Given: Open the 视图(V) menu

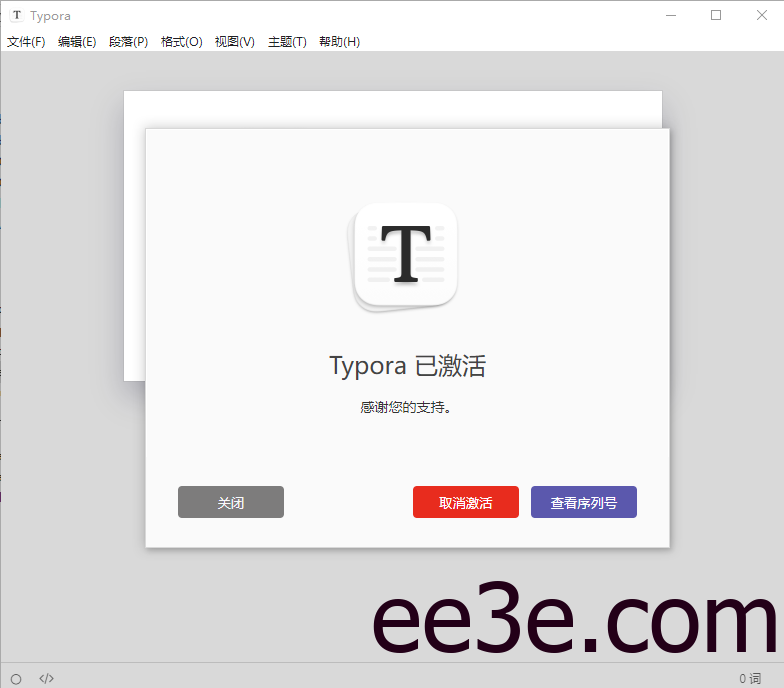Looking at the screenshot, I should coord(234,42).
